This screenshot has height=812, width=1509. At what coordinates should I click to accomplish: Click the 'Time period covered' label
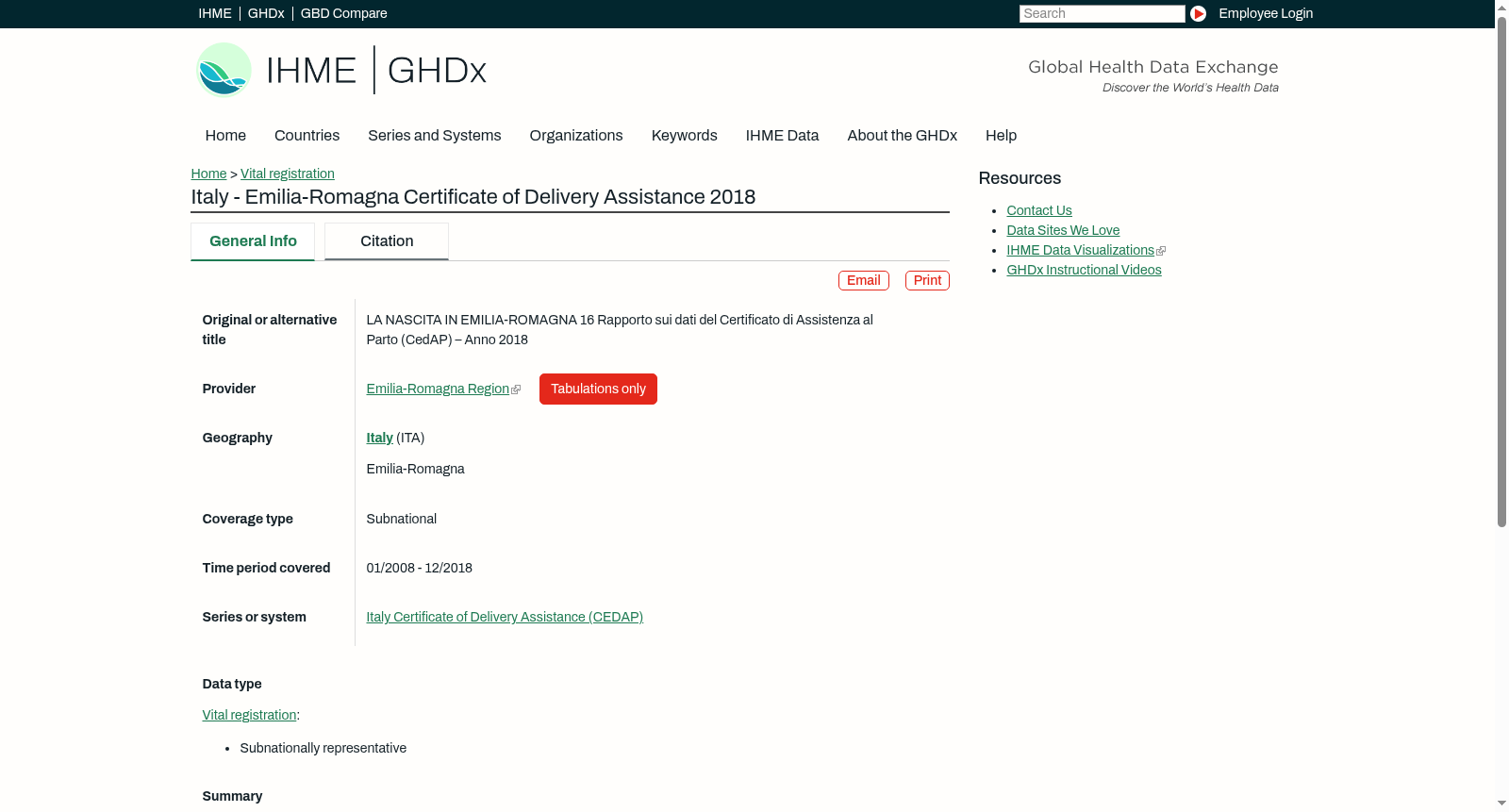click(266, 569)
